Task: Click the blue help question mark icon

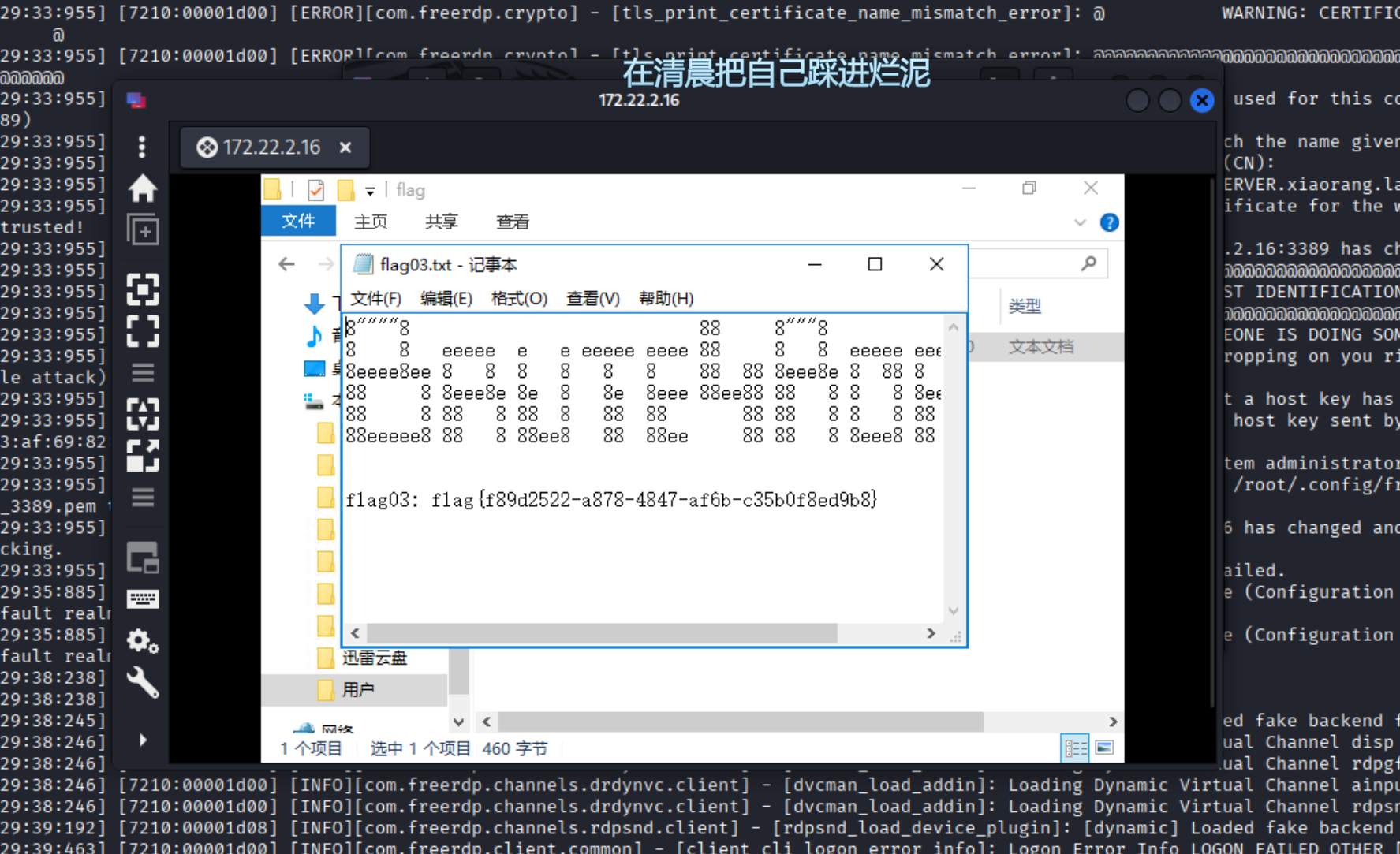Action: click(1109, 223)
